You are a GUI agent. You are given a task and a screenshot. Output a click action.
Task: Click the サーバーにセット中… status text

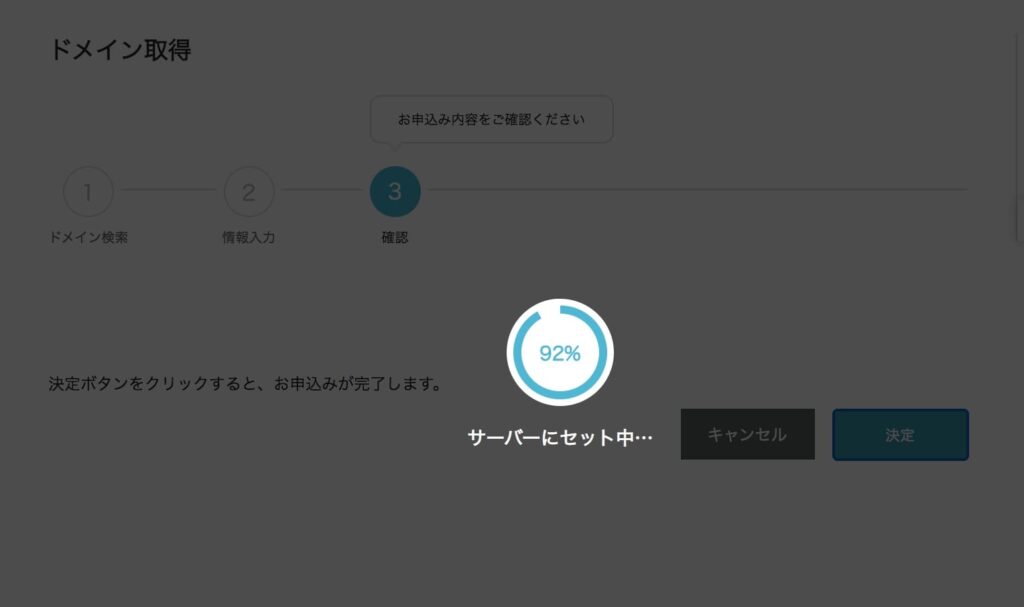pyautogui.click(x=560, y=437)
